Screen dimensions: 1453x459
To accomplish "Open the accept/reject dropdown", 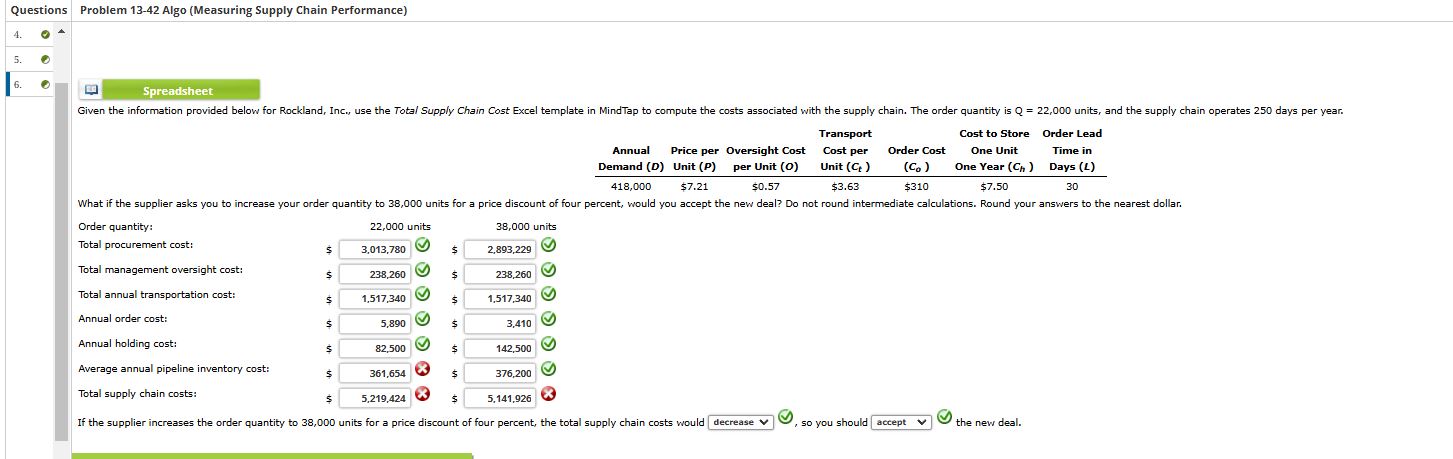I will [902, 422].
